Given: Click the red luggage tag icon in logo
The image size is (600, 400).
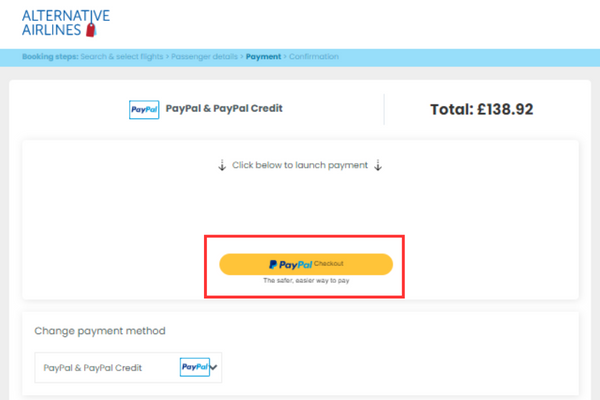Looking at the screenshot, I should tap(91, 30).
